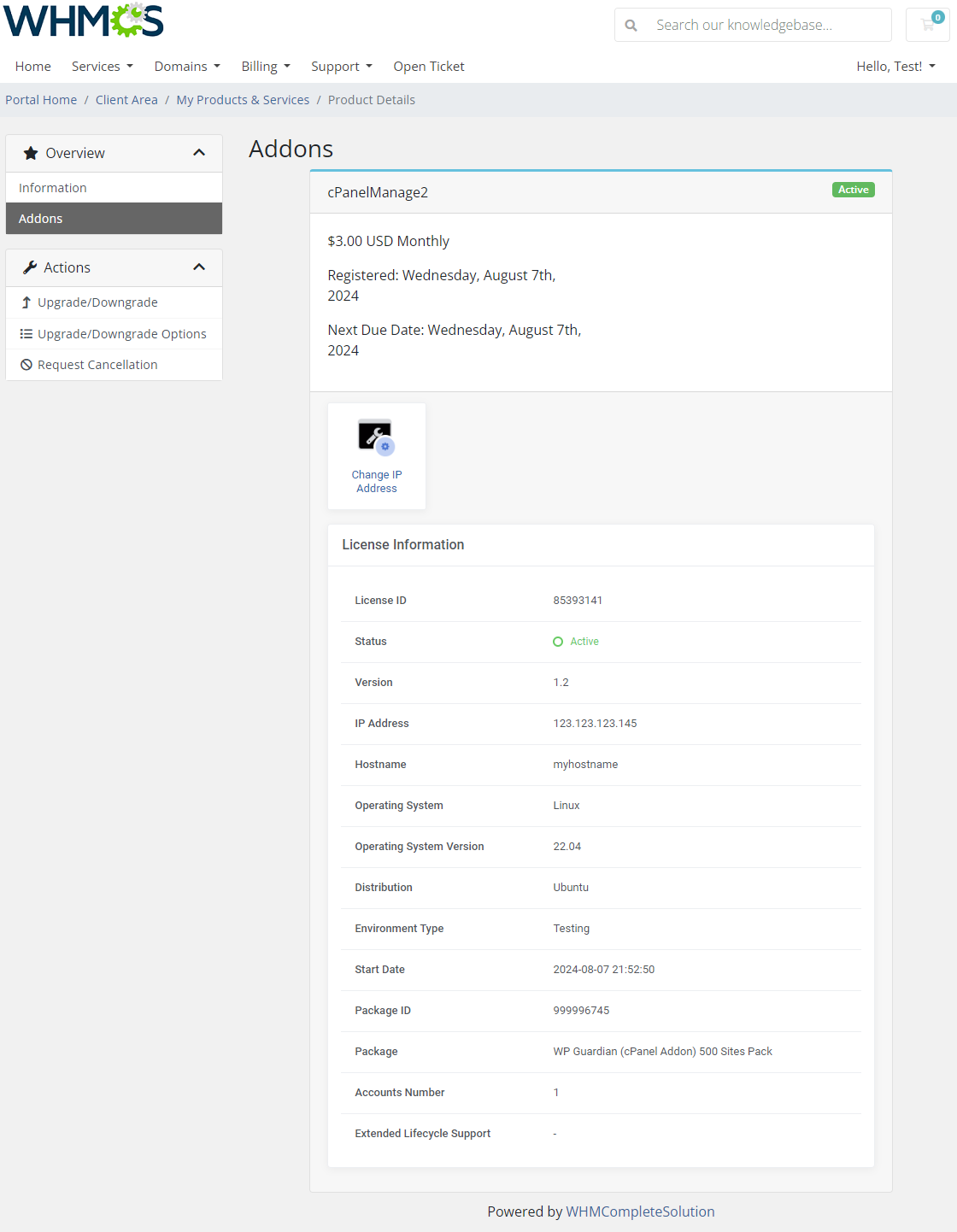Click the WHMCS logo
This screenshot has width=957, height=1232.
pyautogui.click(x=84, y=21)
